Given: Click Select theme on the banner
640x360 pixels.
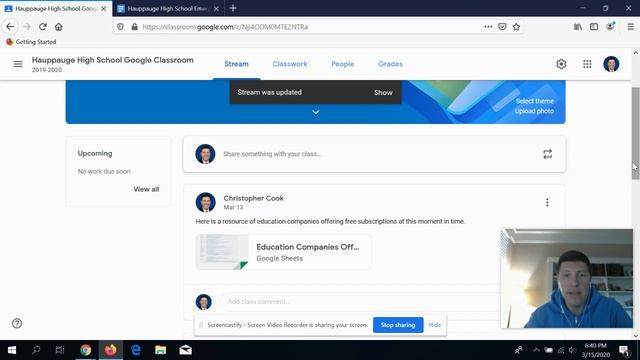Looking at the screenshot, I should (534, 101).
